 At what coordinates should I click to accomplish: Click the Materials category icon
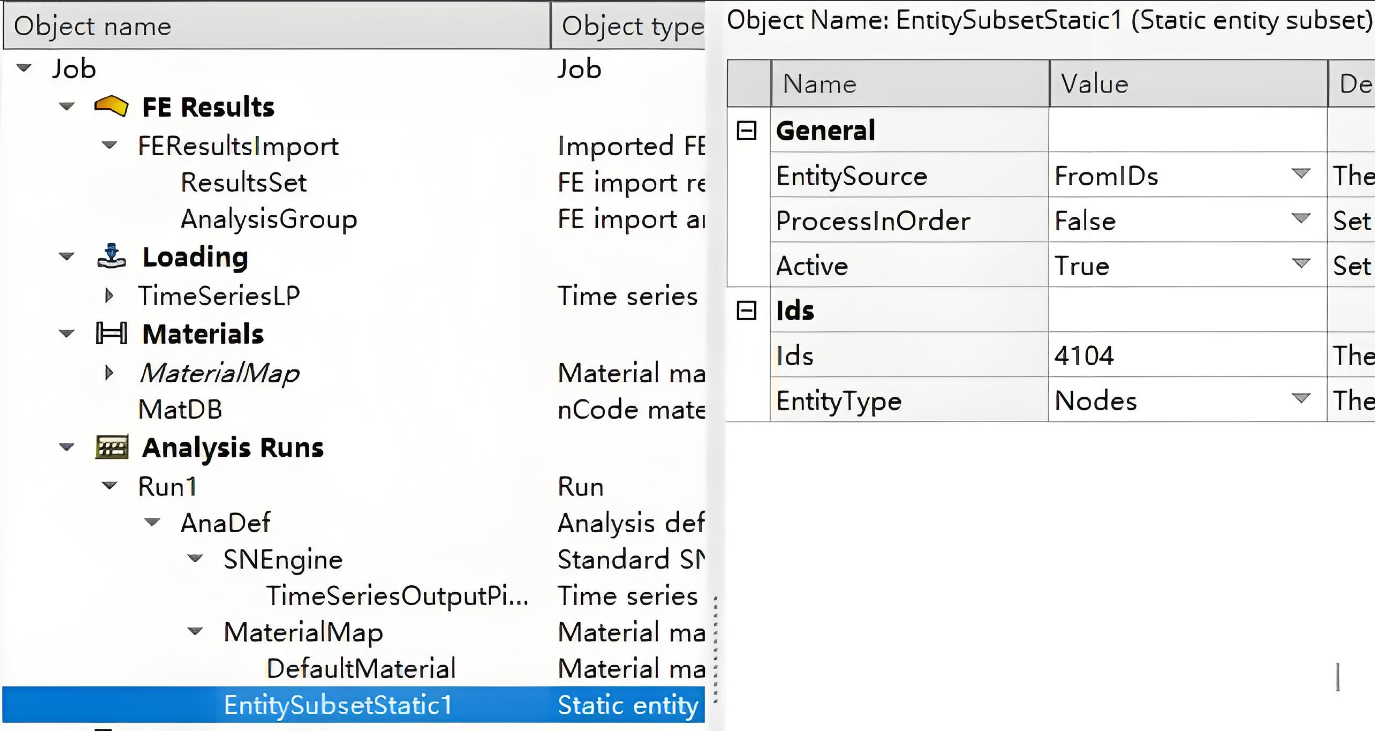(111, 334)
